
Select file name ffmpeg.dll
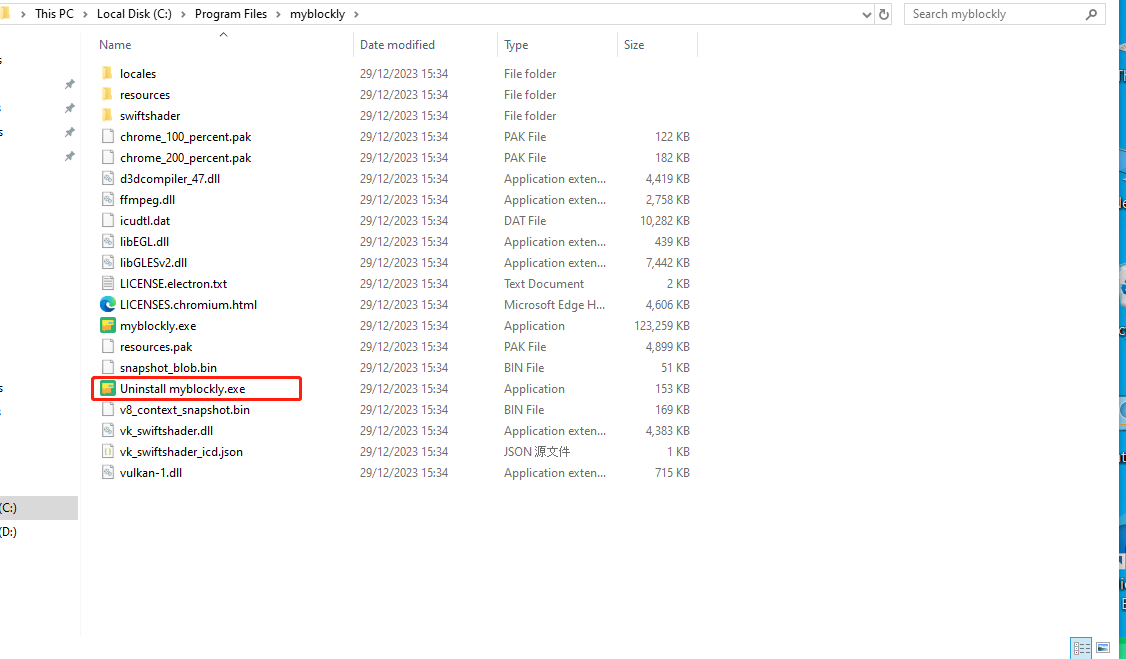(147, 200)
